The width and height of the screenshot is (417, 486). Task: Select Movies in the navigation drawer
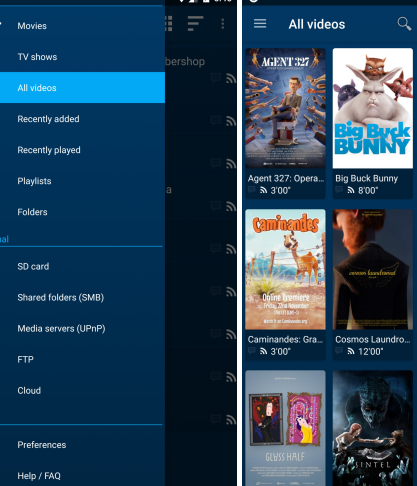(x=32, y=26)
